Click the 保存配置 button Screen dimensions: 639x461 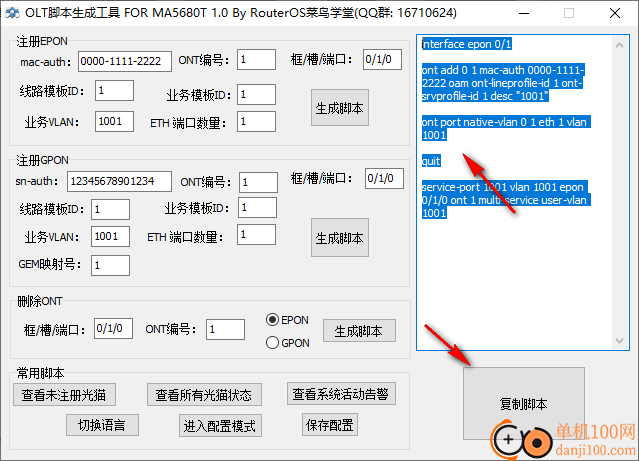click(x=330, y=425)
